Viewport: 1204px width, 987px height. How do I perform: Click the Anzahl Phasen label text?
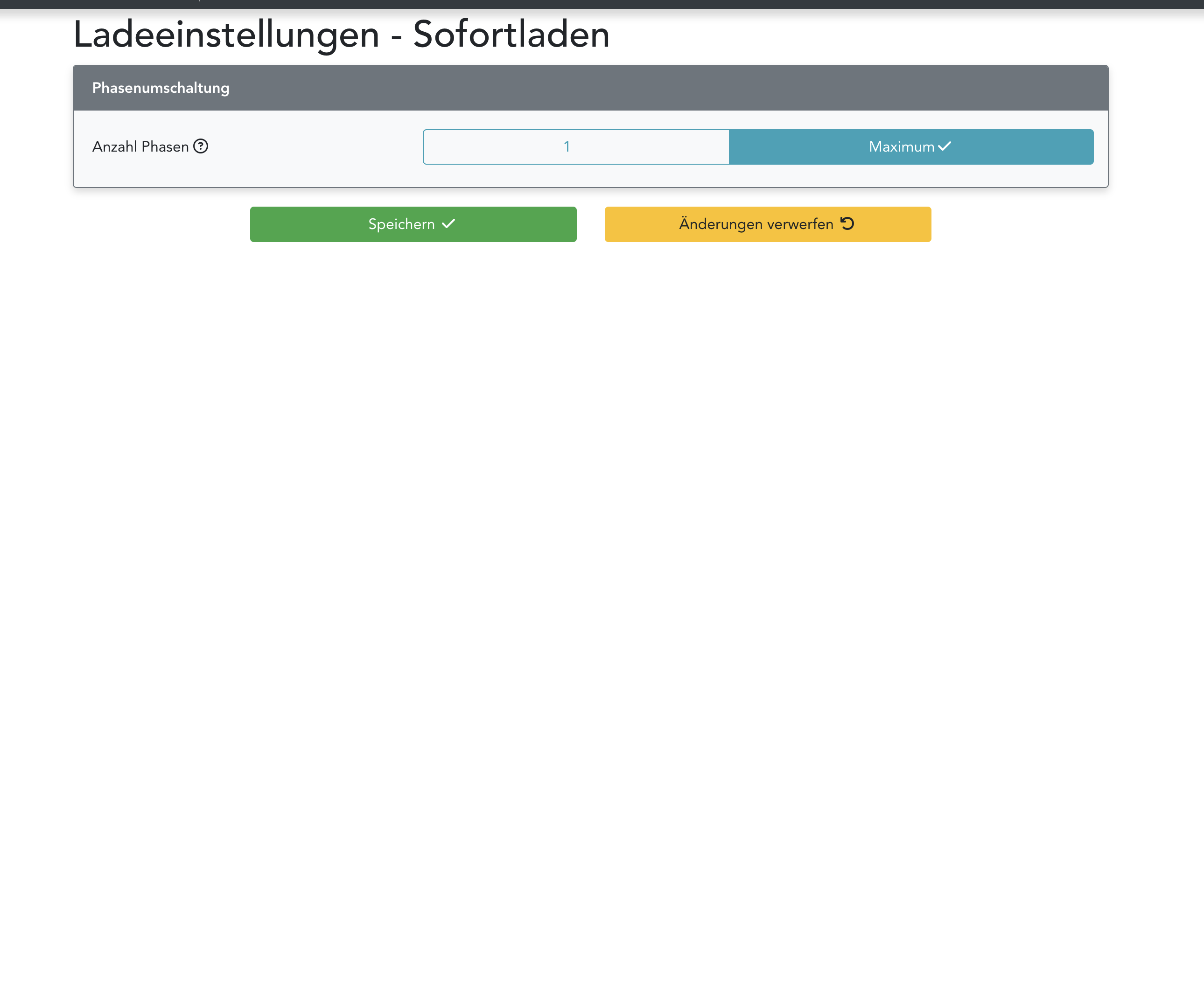140,146
